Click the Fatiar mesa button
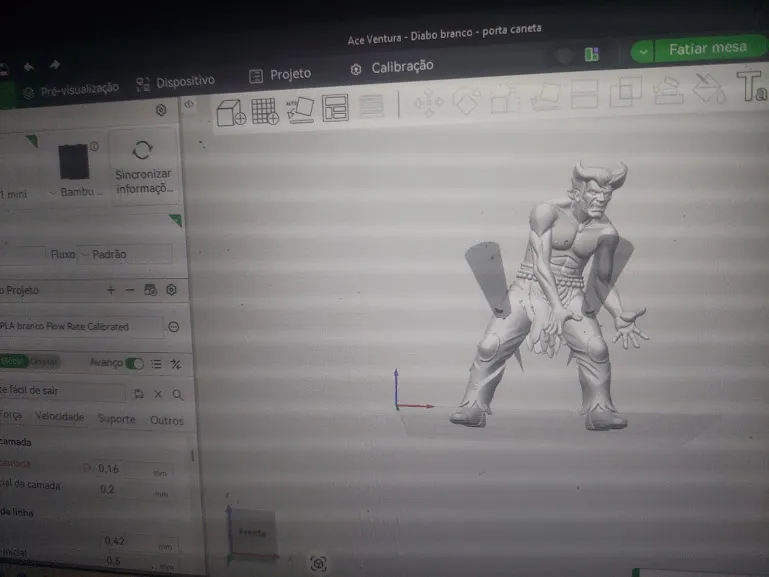Image resolution: width=769 pixels, height=577 pixels. [x=708, y=49]
